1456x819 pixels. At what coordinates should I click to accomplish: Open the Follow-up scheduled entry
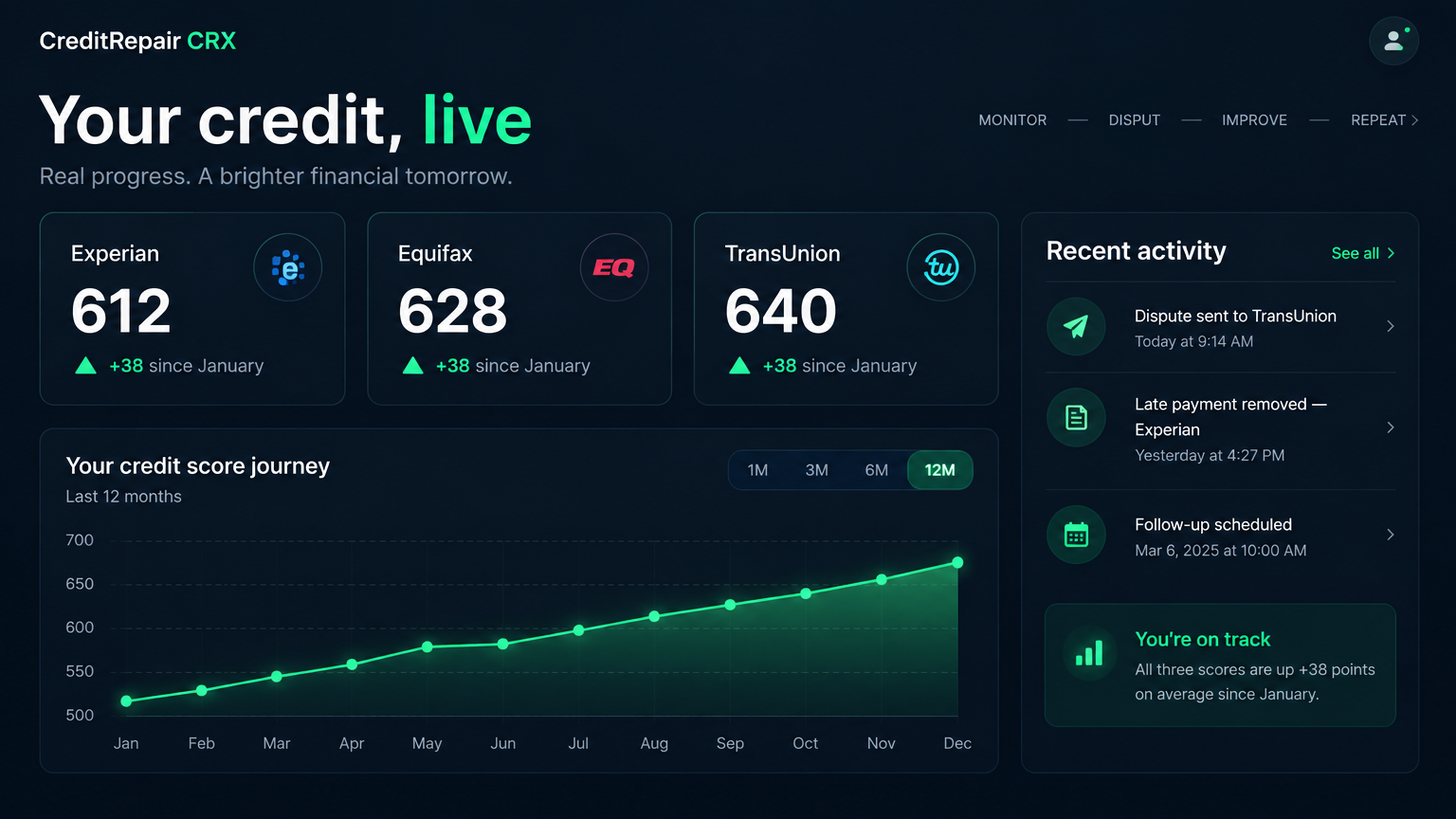tap(1221, 536)
